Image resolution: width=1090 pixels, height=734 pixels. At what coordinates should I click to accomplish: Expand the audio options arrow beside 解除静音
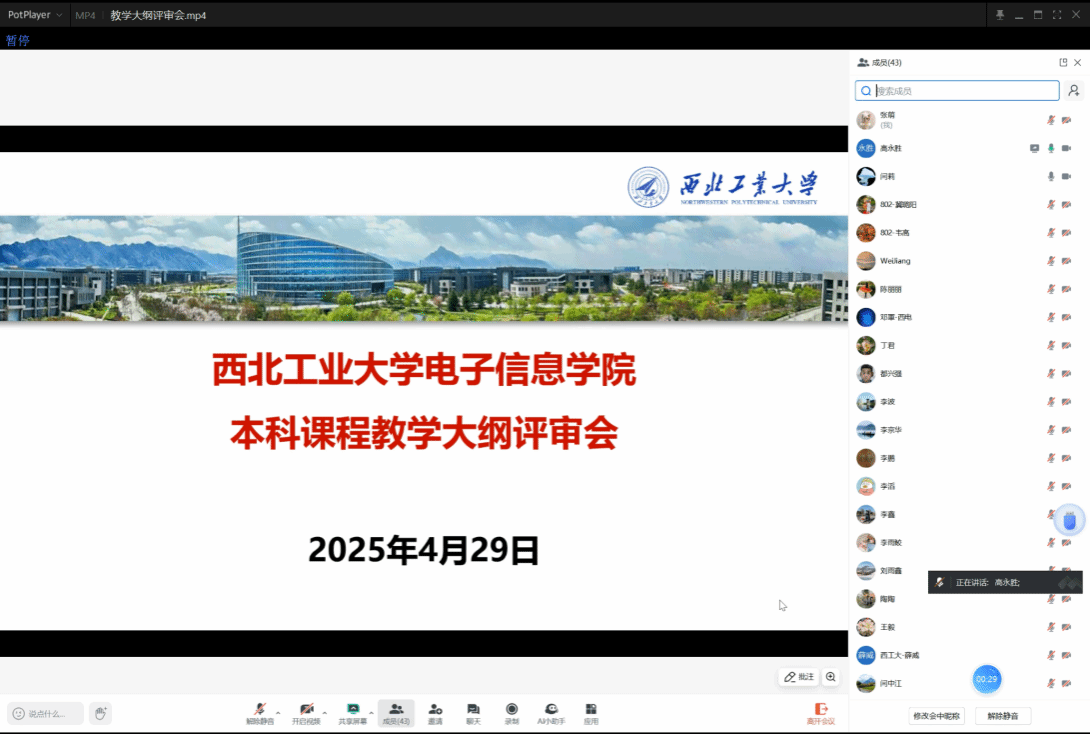(278, 712)
